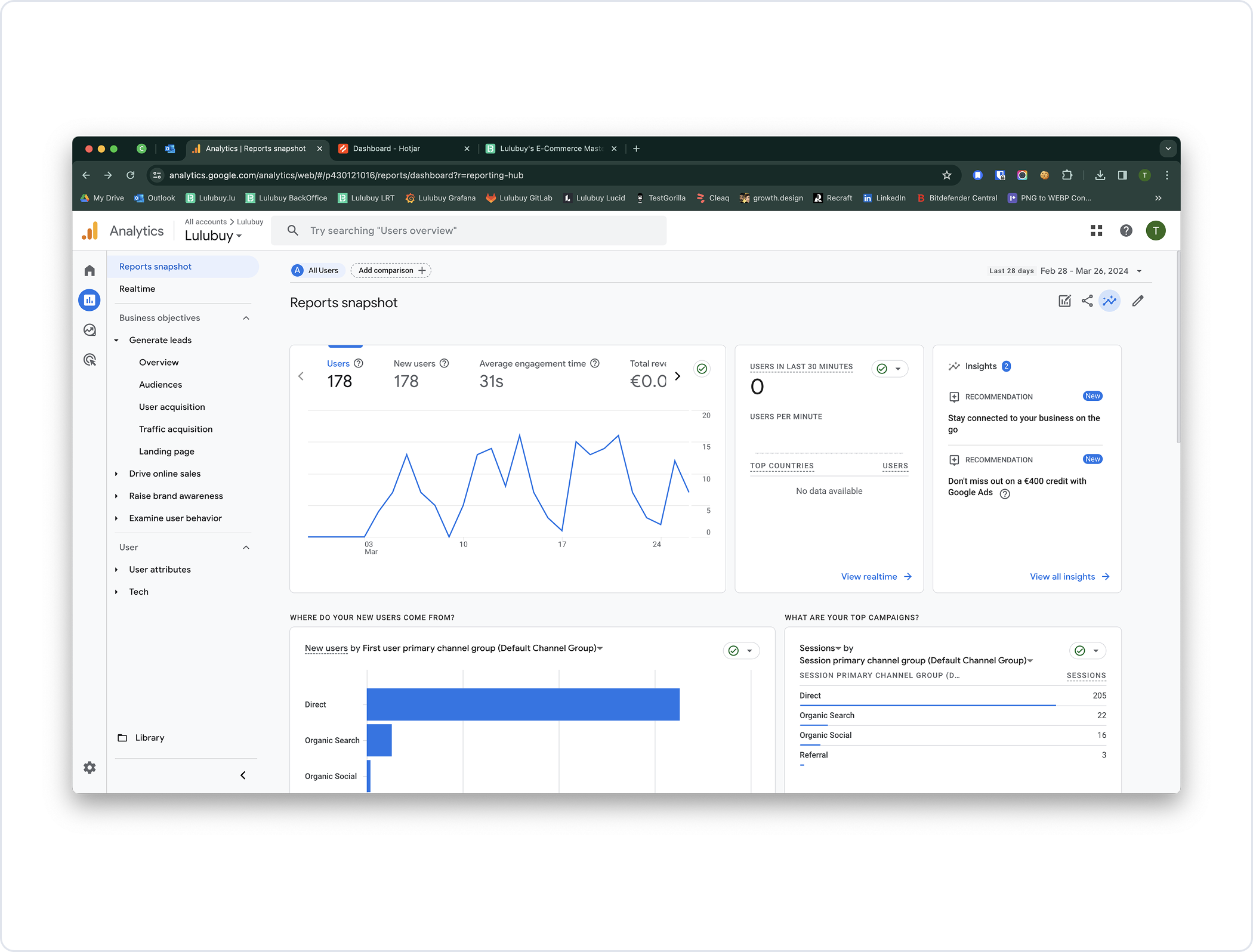The image size is (1253, 952).
Task: Open the Explore icon in left rail
Action: pos(89,330)
